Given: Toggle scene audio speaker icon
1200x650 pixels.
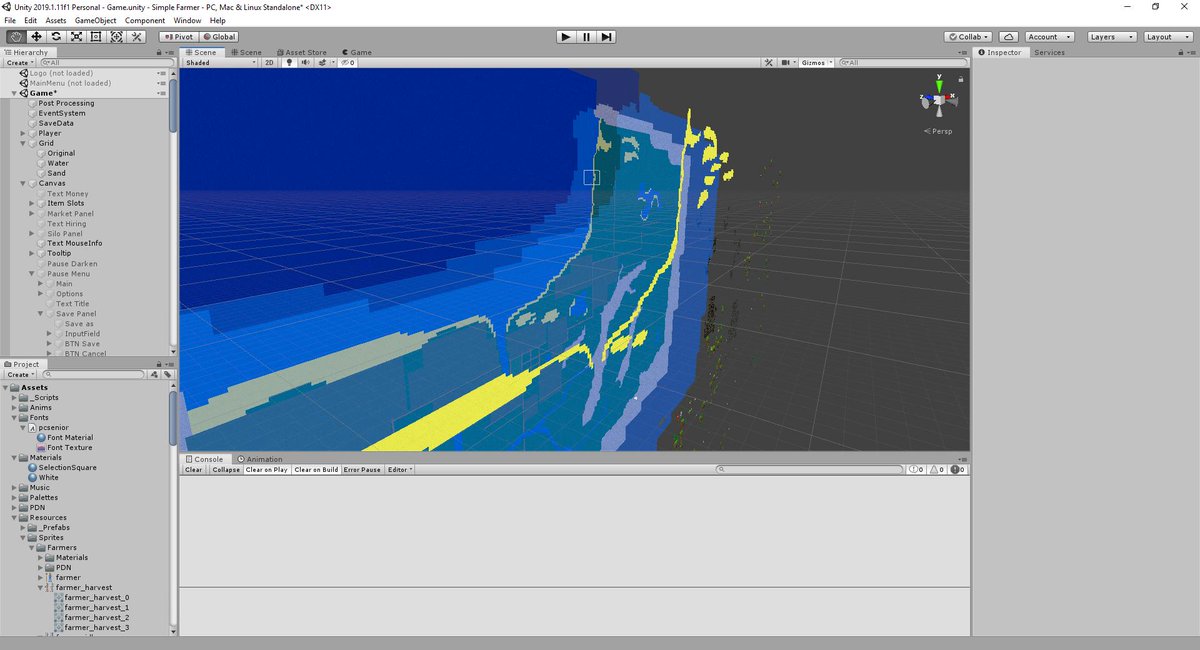Looking at the screenshot, I should pyautogui.click(x=306, y=62).
